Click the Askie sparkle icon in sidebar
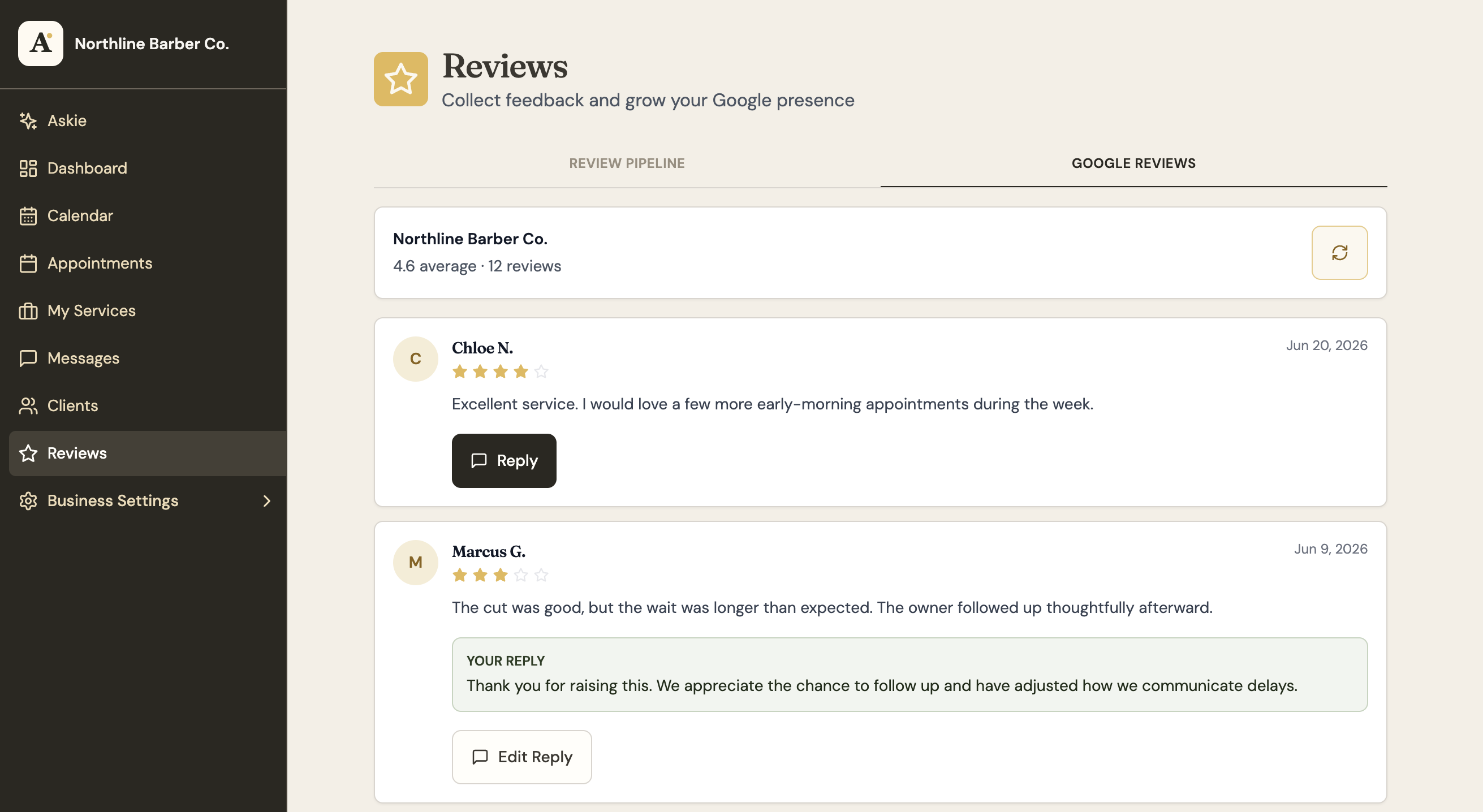The height and width of the screenshot is (812, 1483). click(28, 121)
